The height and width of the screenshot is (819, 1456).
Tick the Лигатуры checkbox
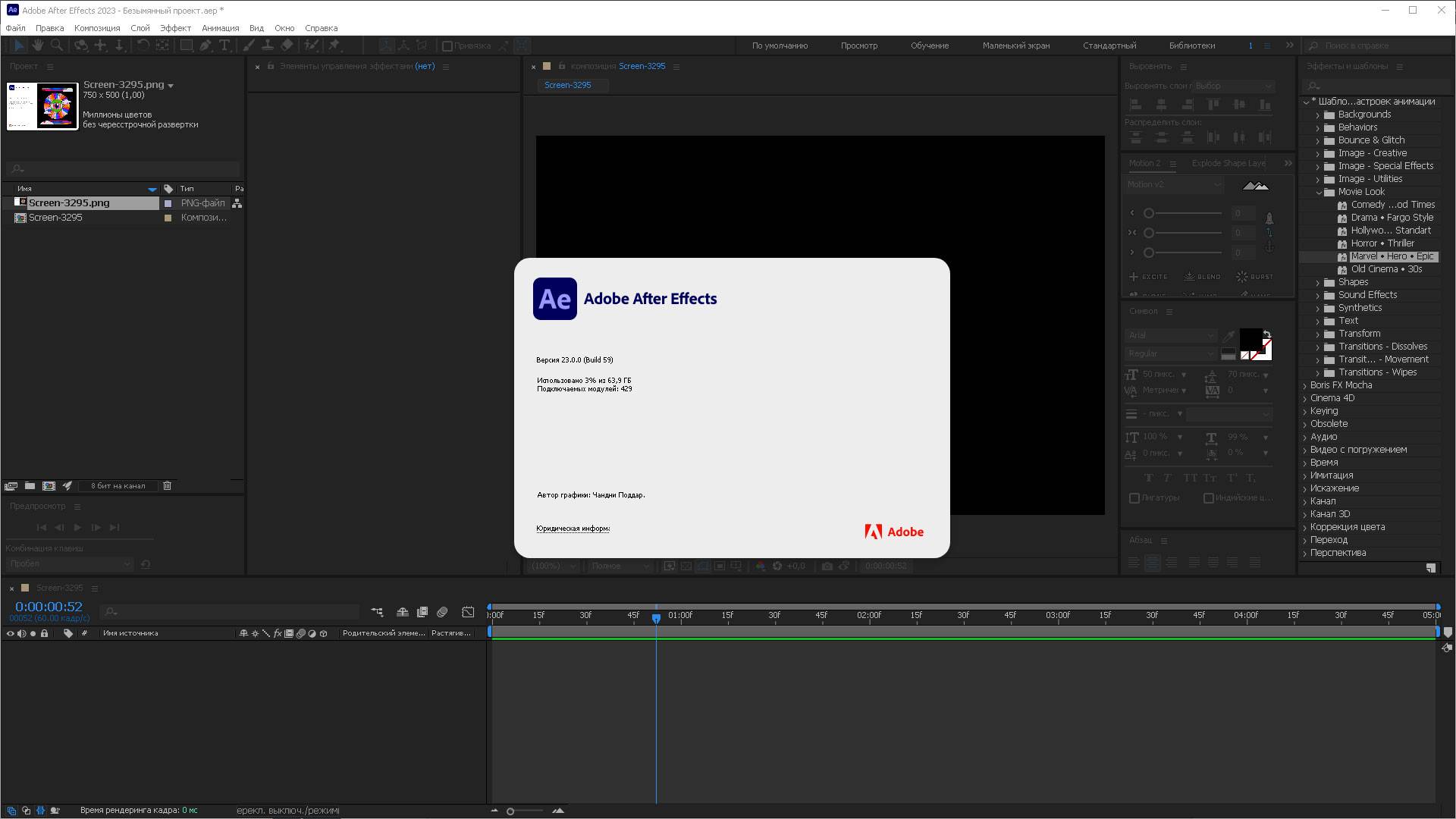click(x=1134, y=498)
